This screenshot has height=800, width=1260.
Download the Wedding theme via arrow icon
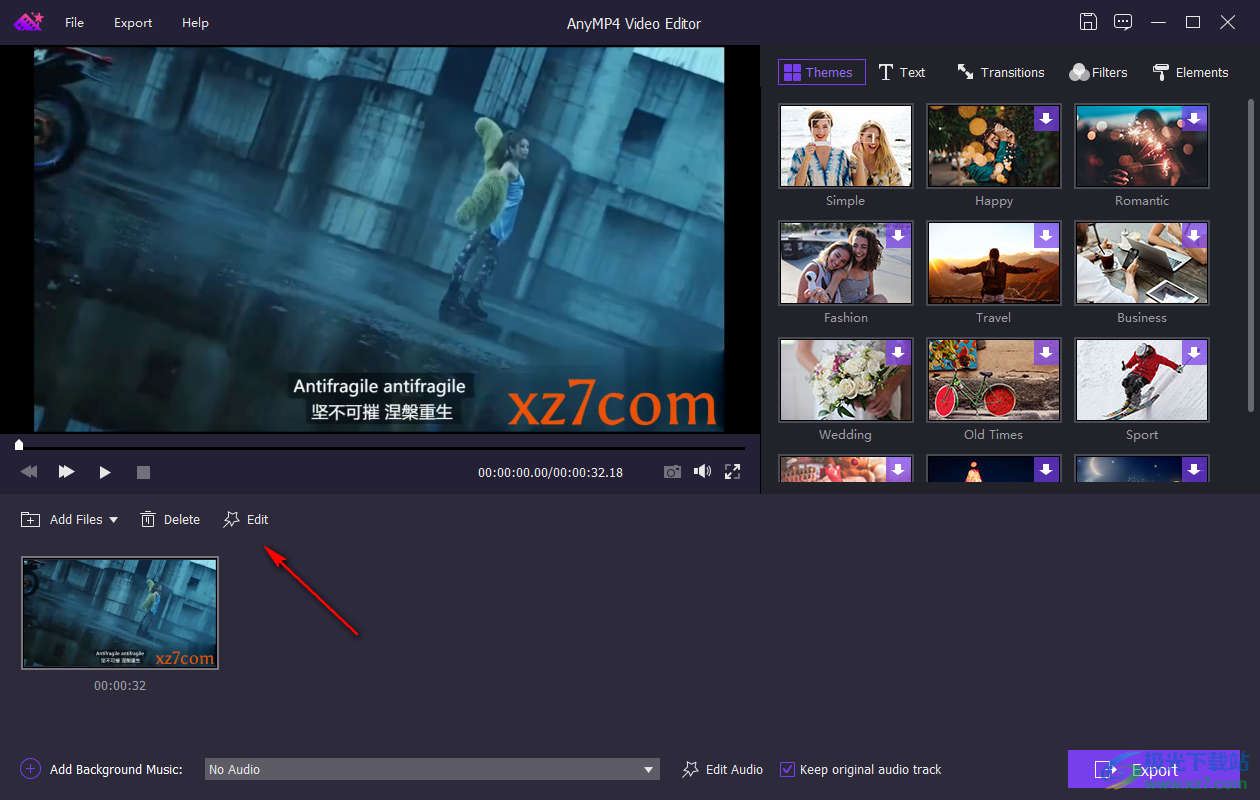tap(898, 352)
